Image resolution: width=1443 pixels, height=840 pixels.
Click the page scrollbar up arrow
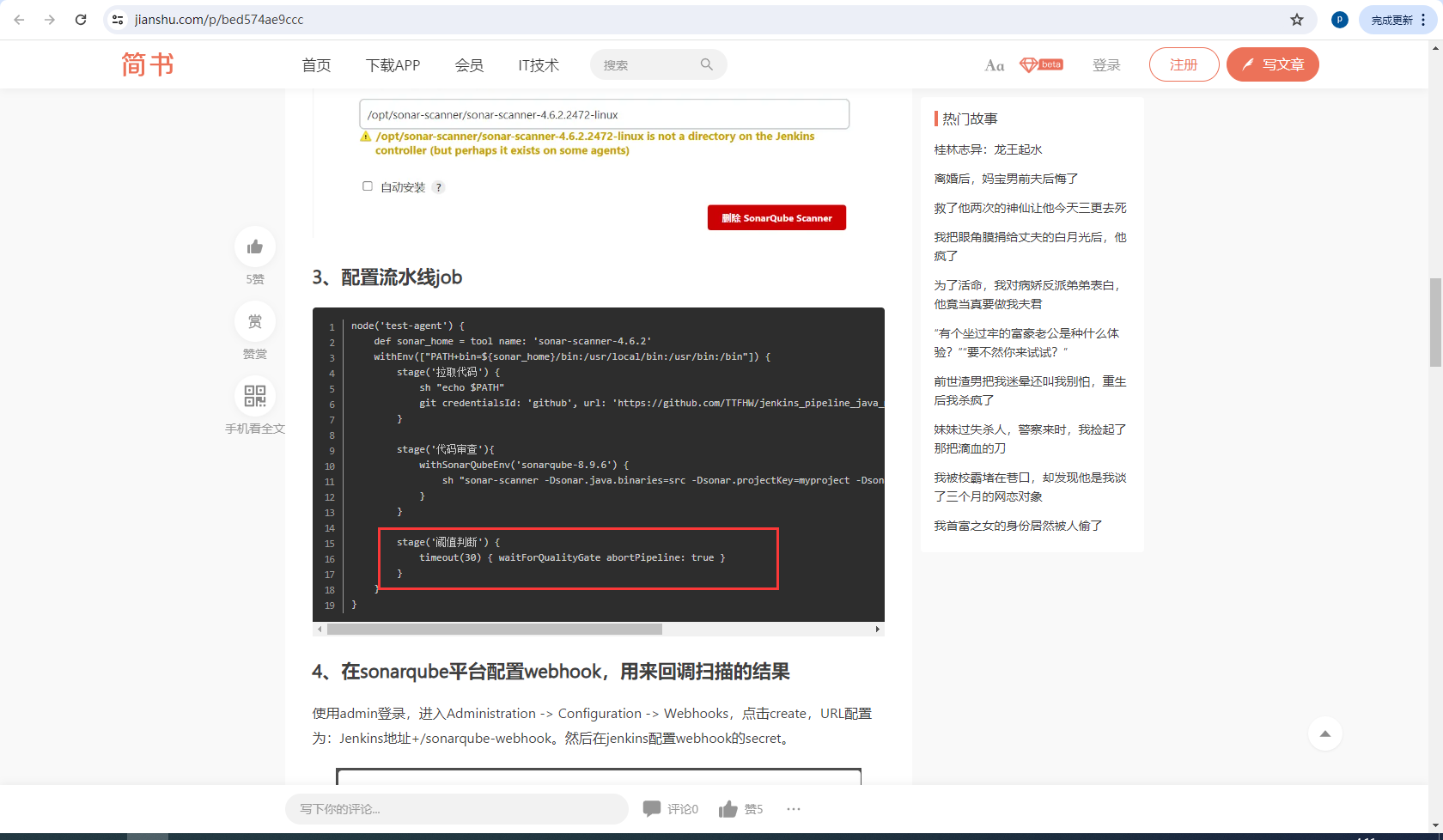pyautogui.click(x=1435, y=48)
